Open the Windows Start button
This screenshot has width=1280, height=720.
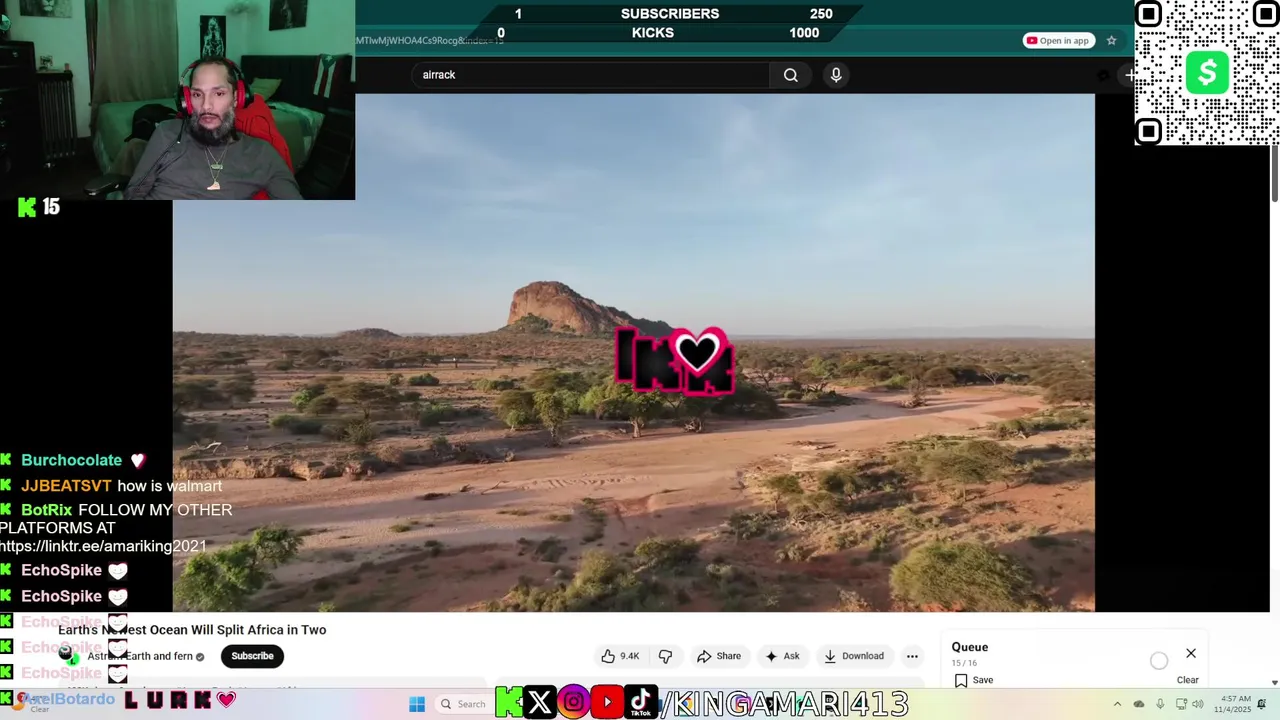click(x=417, y=704)
